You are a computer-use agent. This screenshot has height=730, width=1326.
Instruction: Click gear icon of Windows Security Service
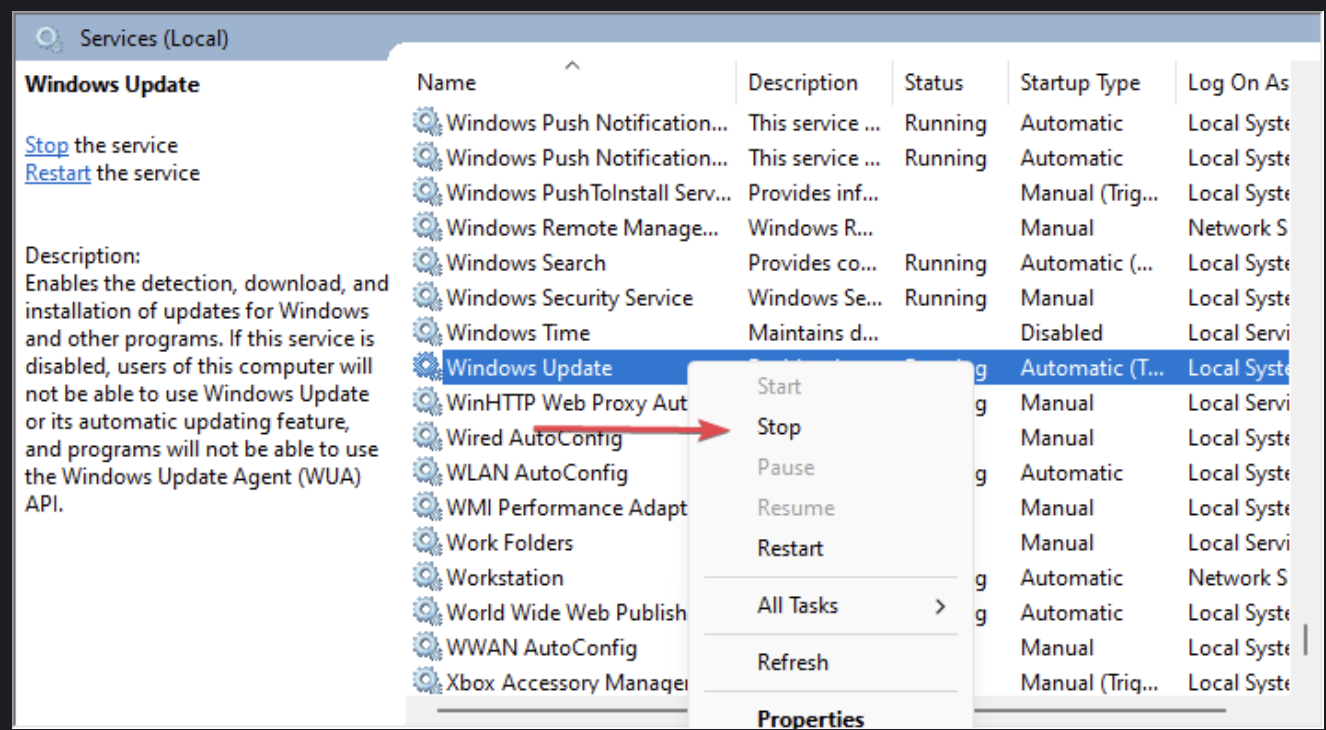pos(427,297)
